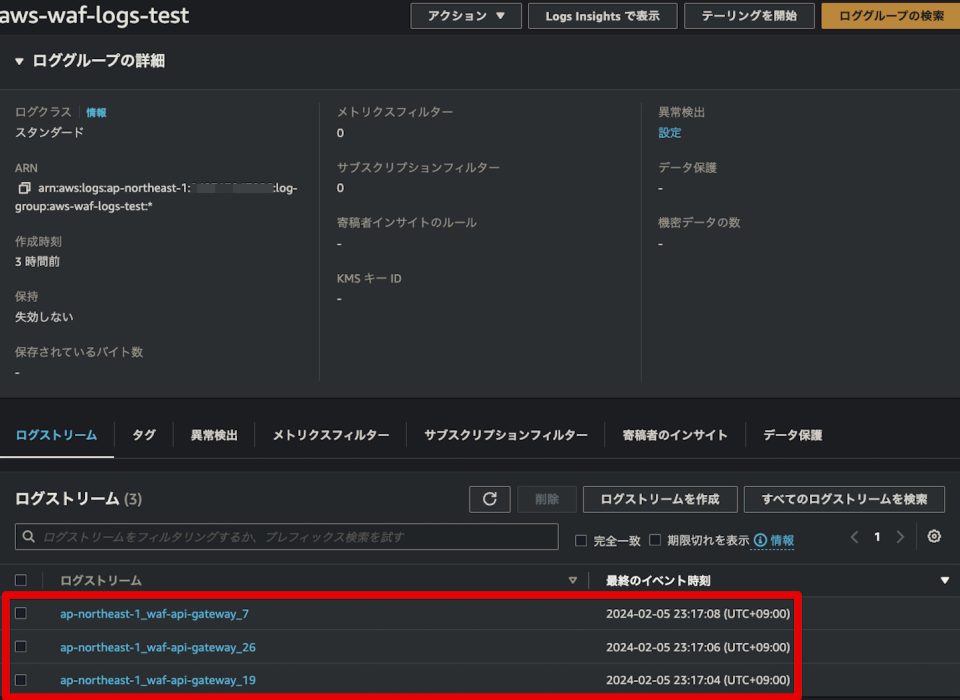Open log stream ap-northeast-1_waf-api-gateway_19
This screenshot has height=700, width=960.
point(158,680)
